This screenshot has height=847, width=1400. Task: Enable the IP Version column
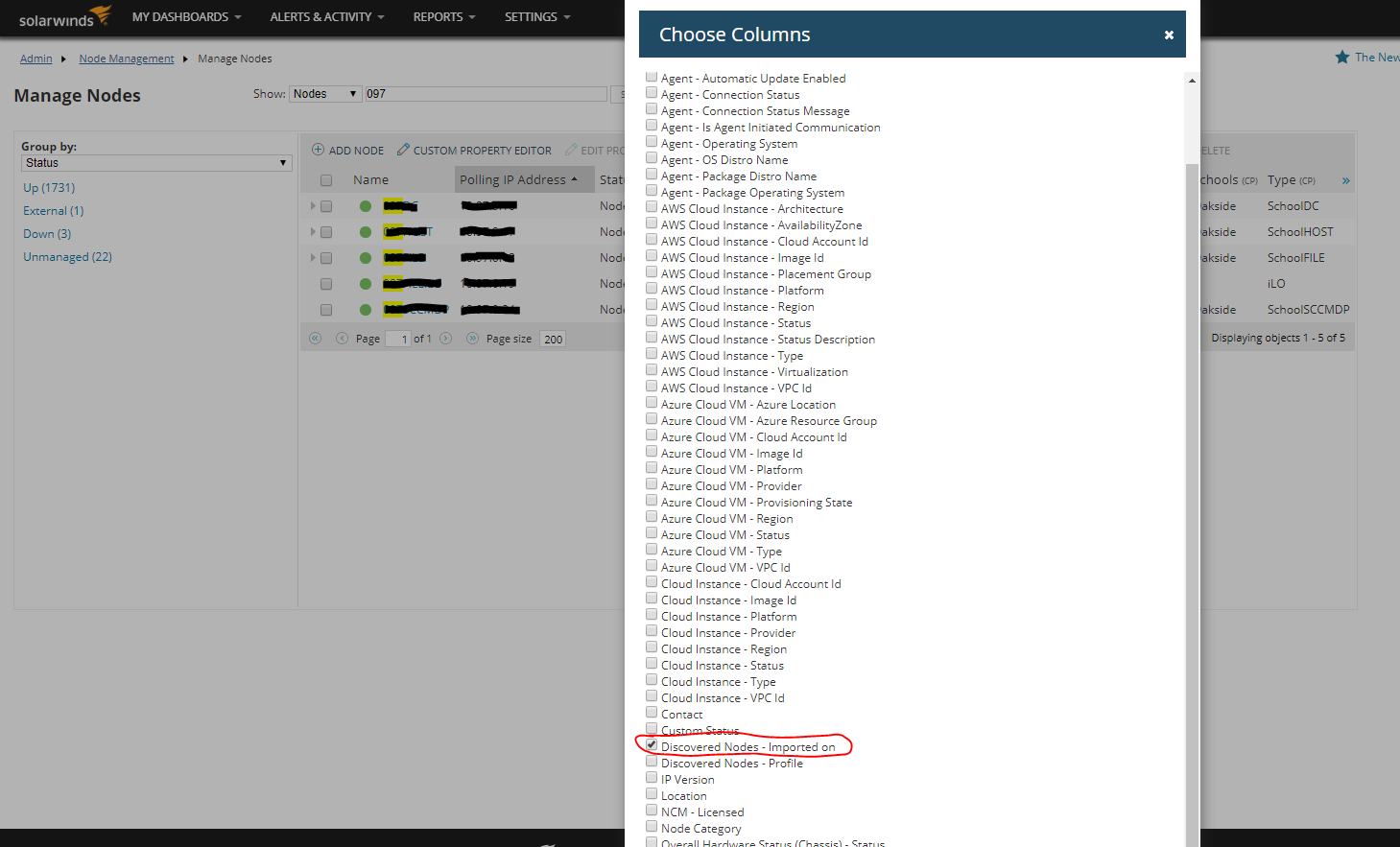652,778
